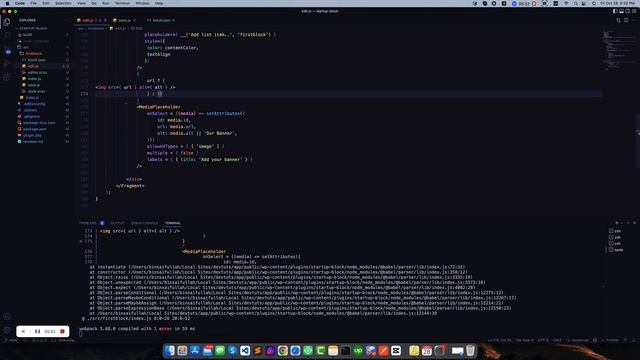
Task: Open Finder from the Dock
Action: point(170,351)
